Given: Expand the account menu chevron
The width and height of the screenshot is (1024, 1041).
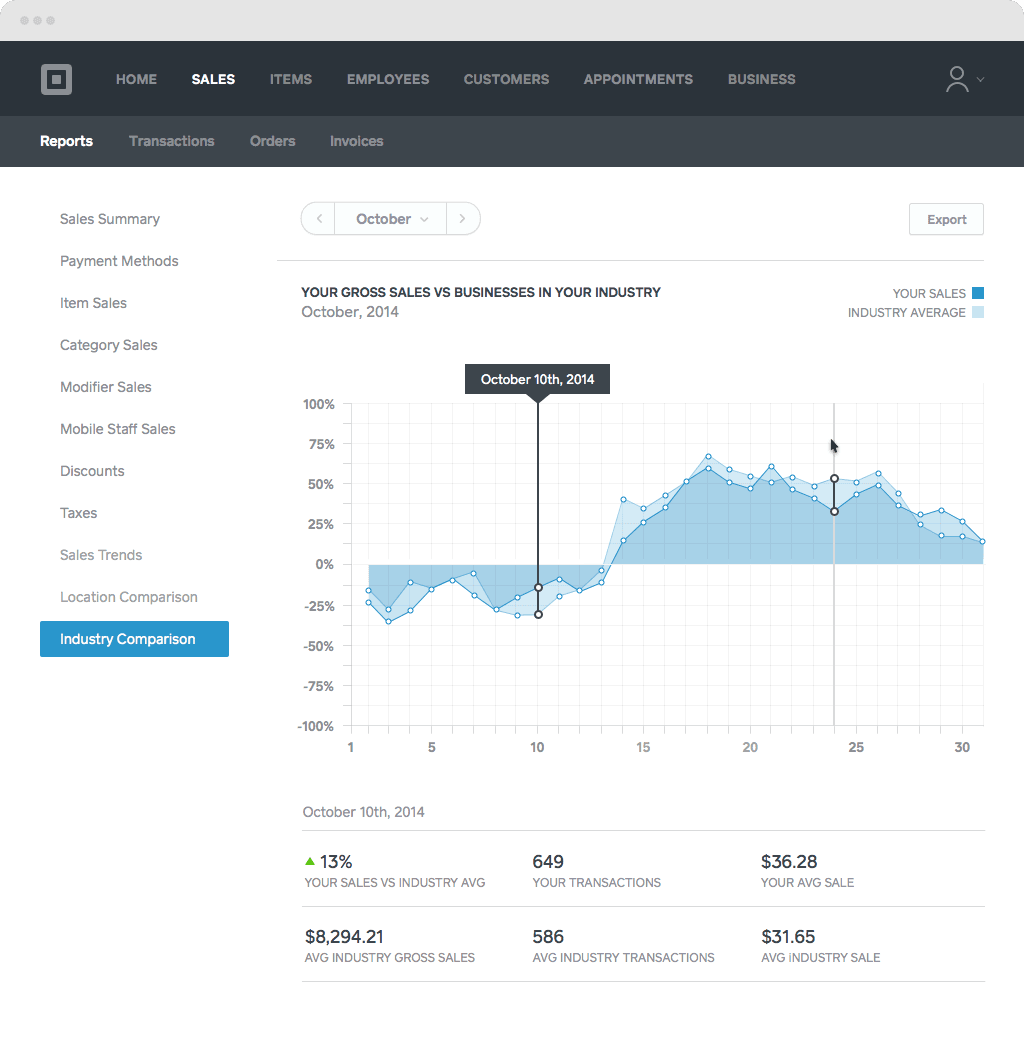Looking at the screenshot, I should pos(981,80).
